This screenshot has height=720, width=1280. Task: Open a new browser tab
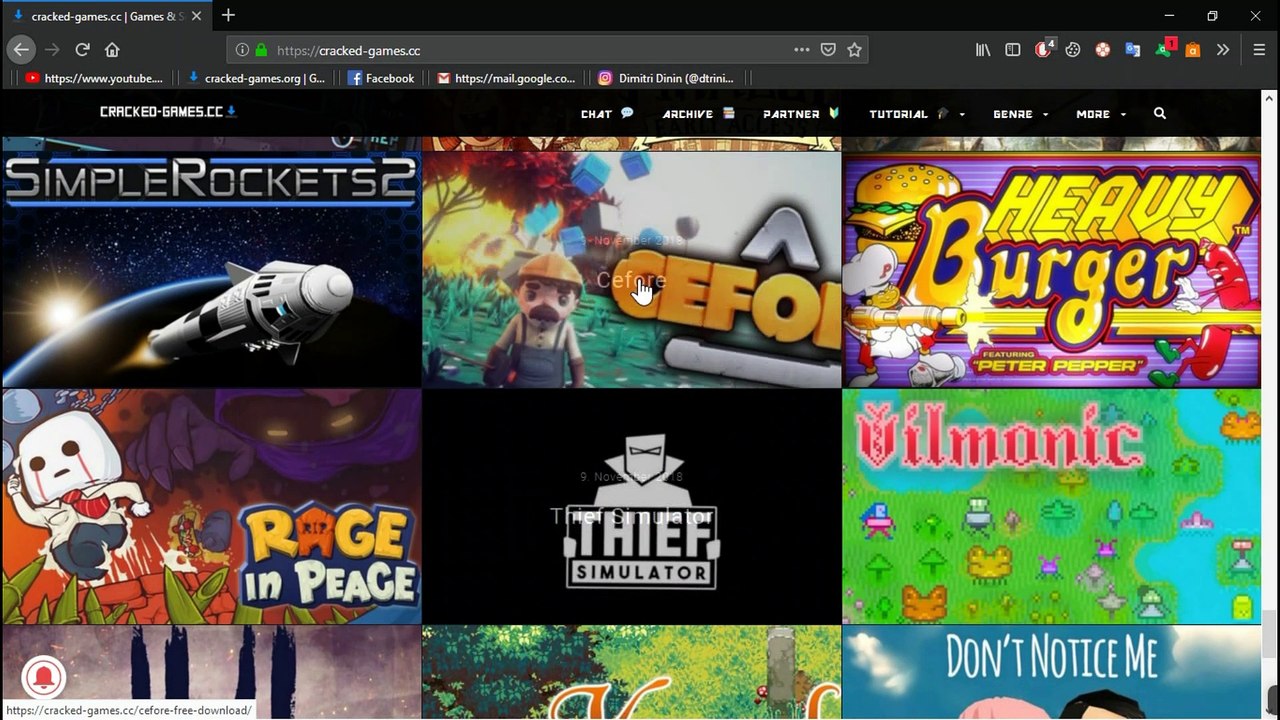tap(228, 15)
